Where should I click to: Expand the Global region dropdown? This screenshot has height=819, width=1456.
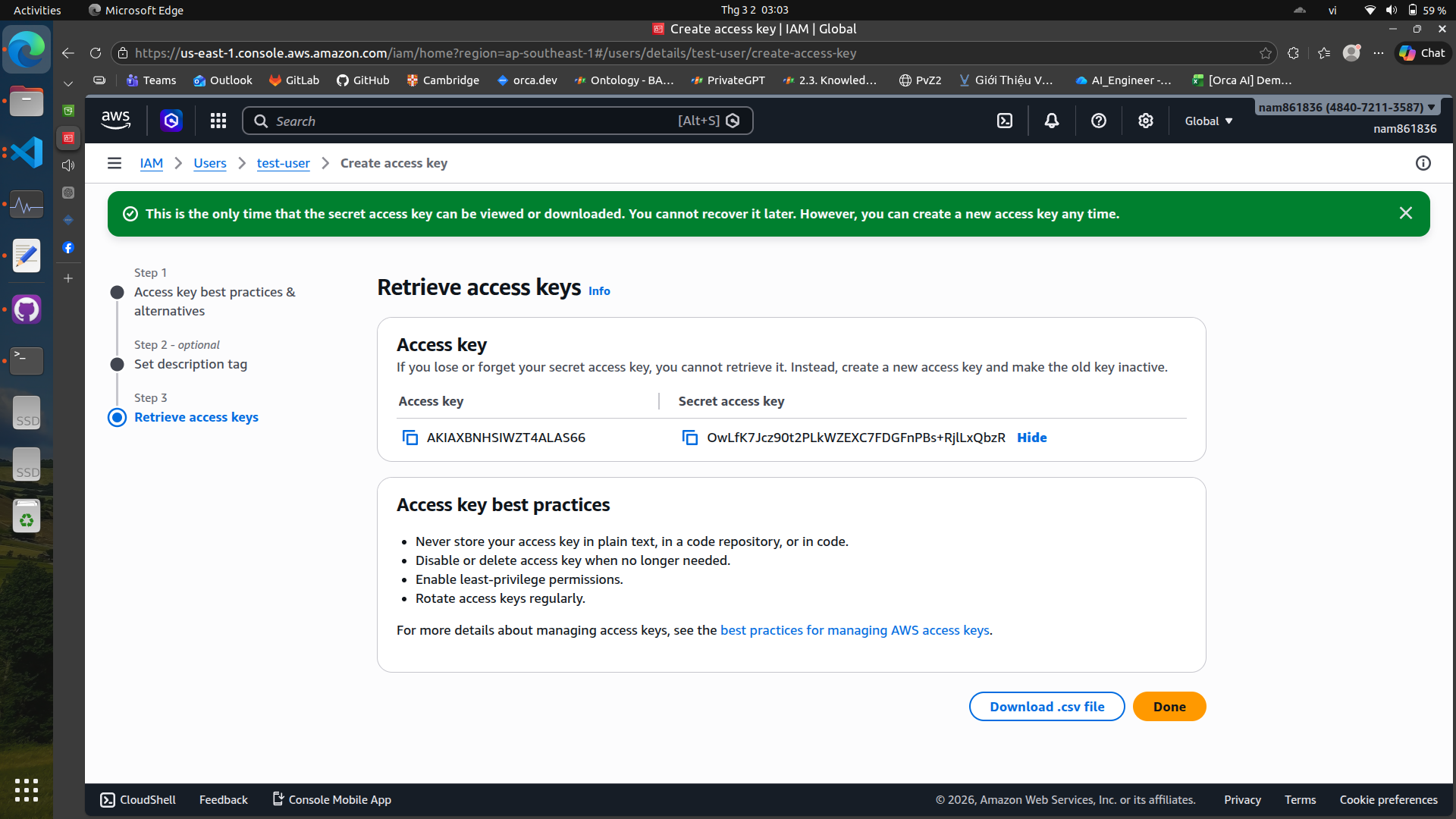point(1209,121)
